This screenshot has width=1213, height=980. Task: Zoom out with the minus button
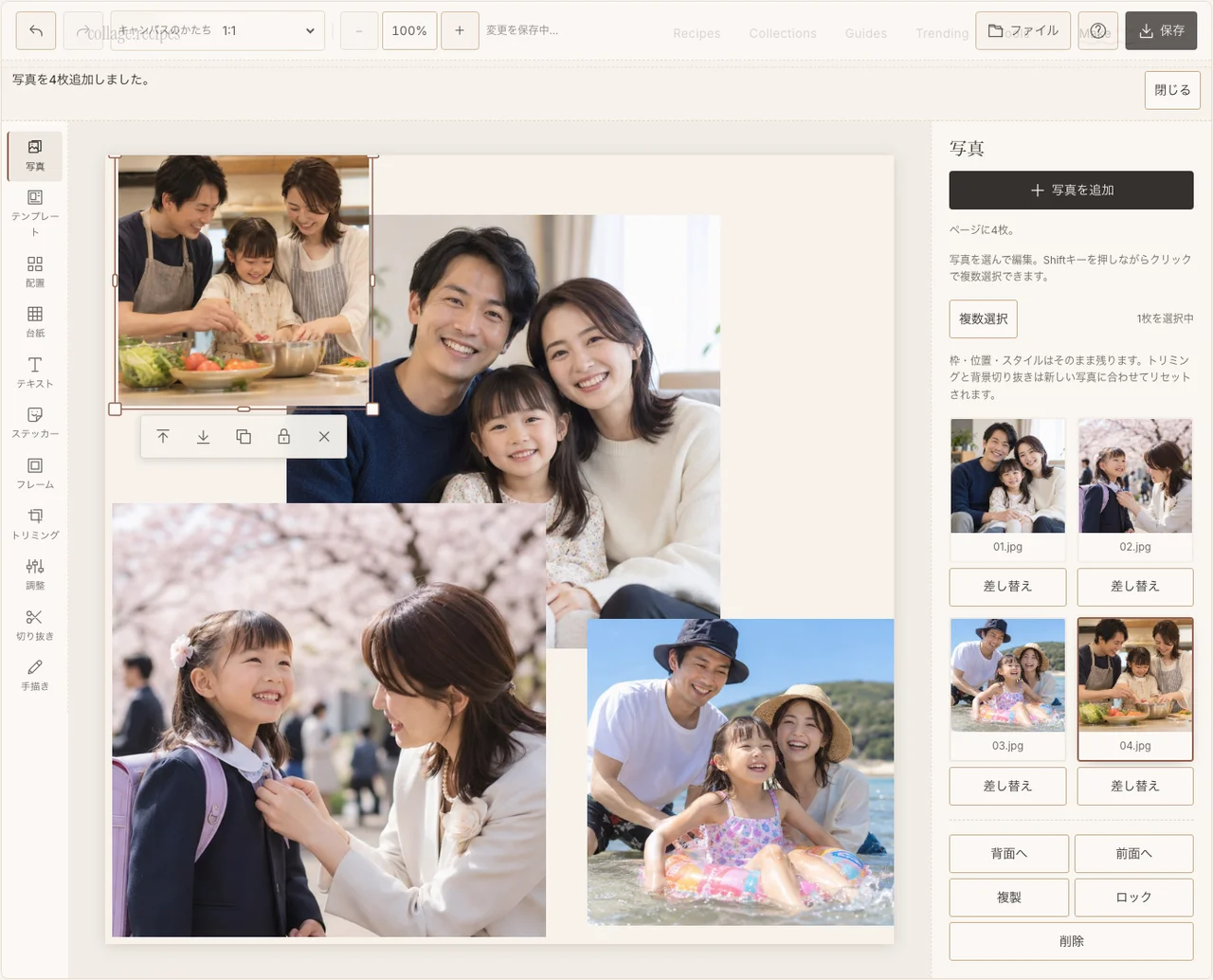[359, 30]
